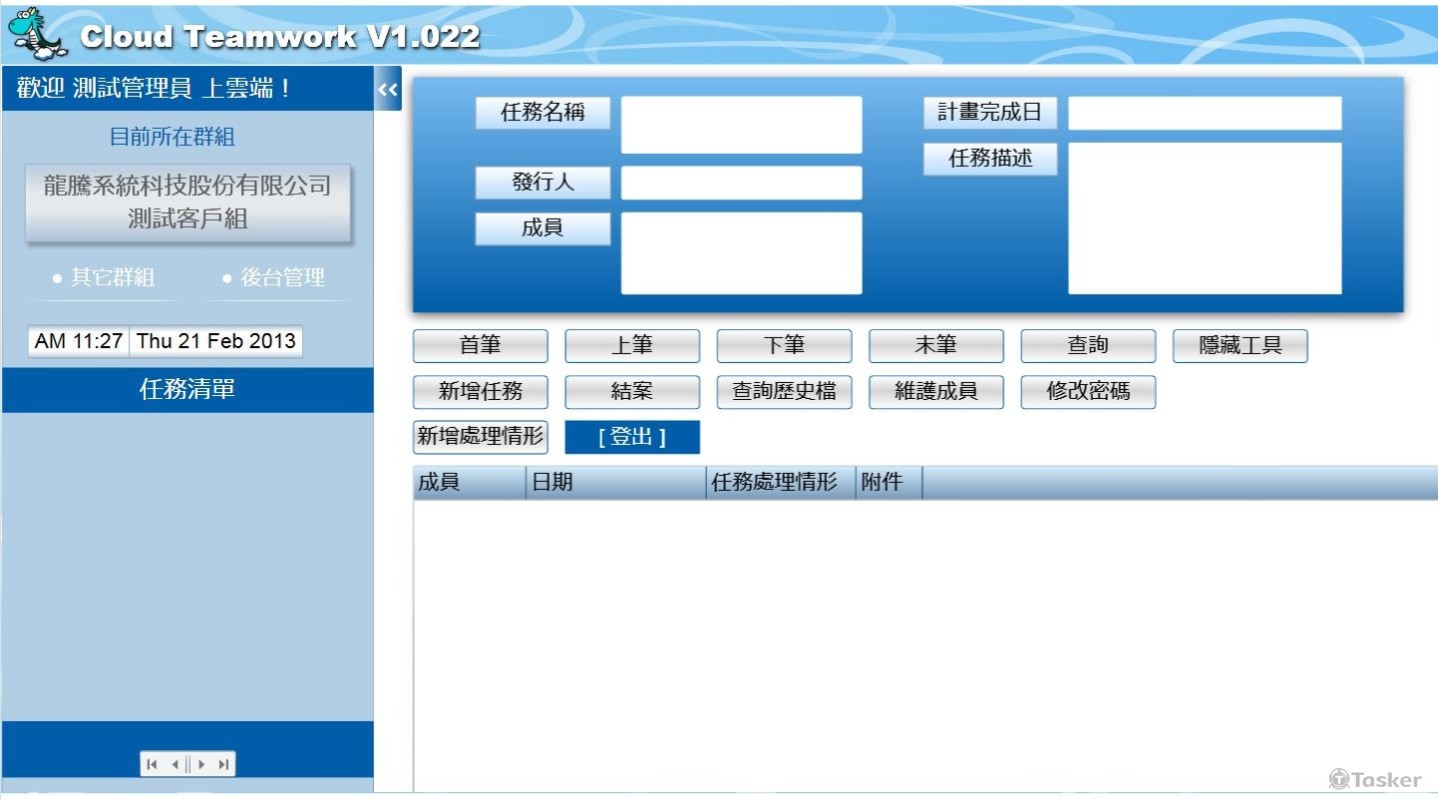Hide the toolbar using 隱藏工具

coord(1240,345)
